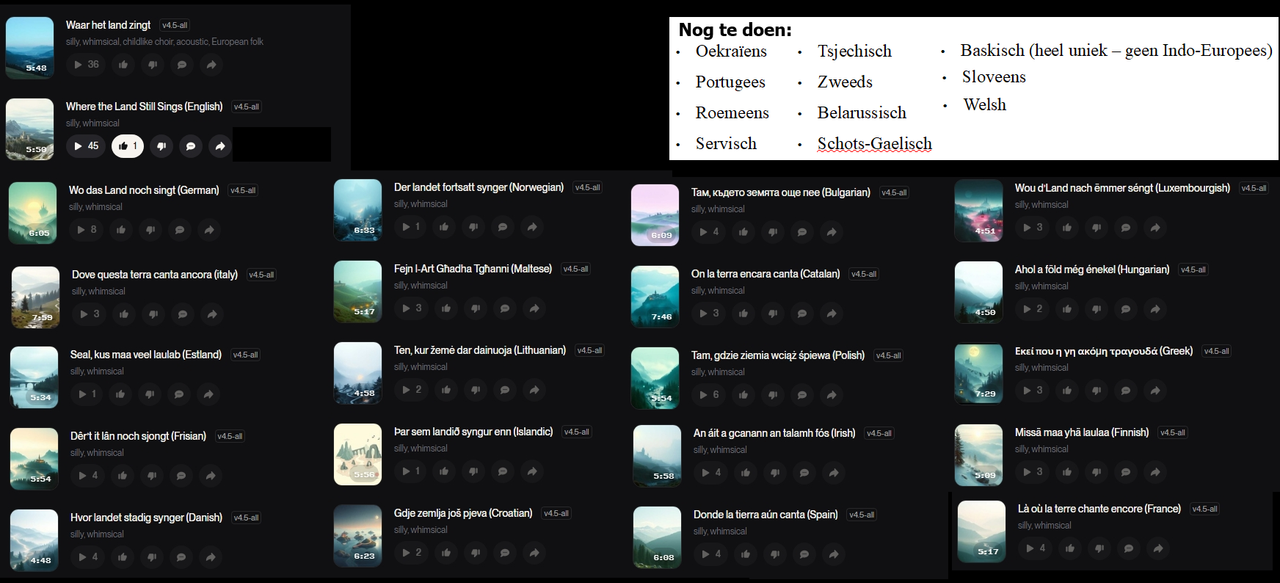Open the Ahol a föld még énekel (Hungarian) title

coord(1092,270)
